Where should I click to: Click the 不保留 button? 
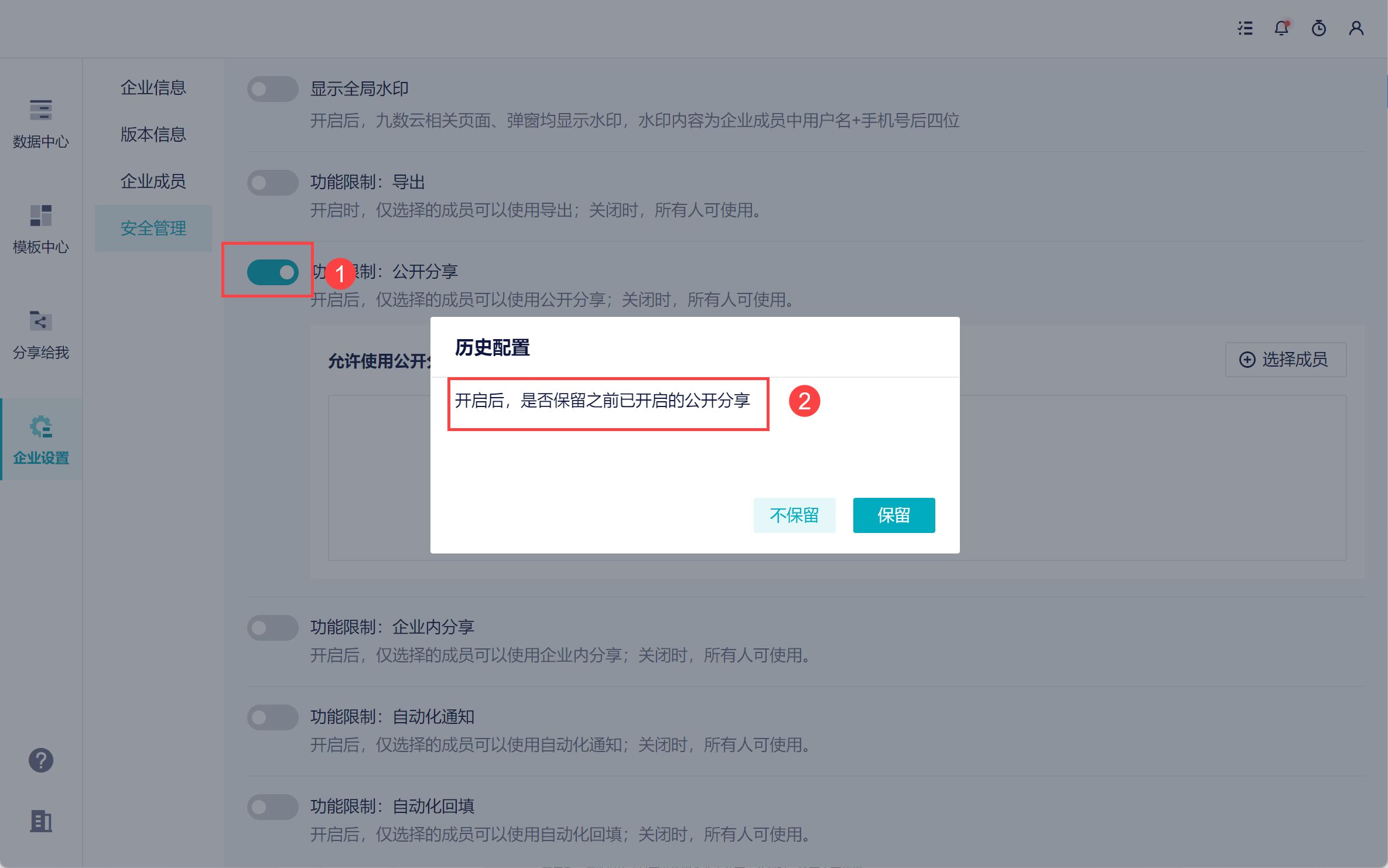pyautogui.click(x=794, y=515)
